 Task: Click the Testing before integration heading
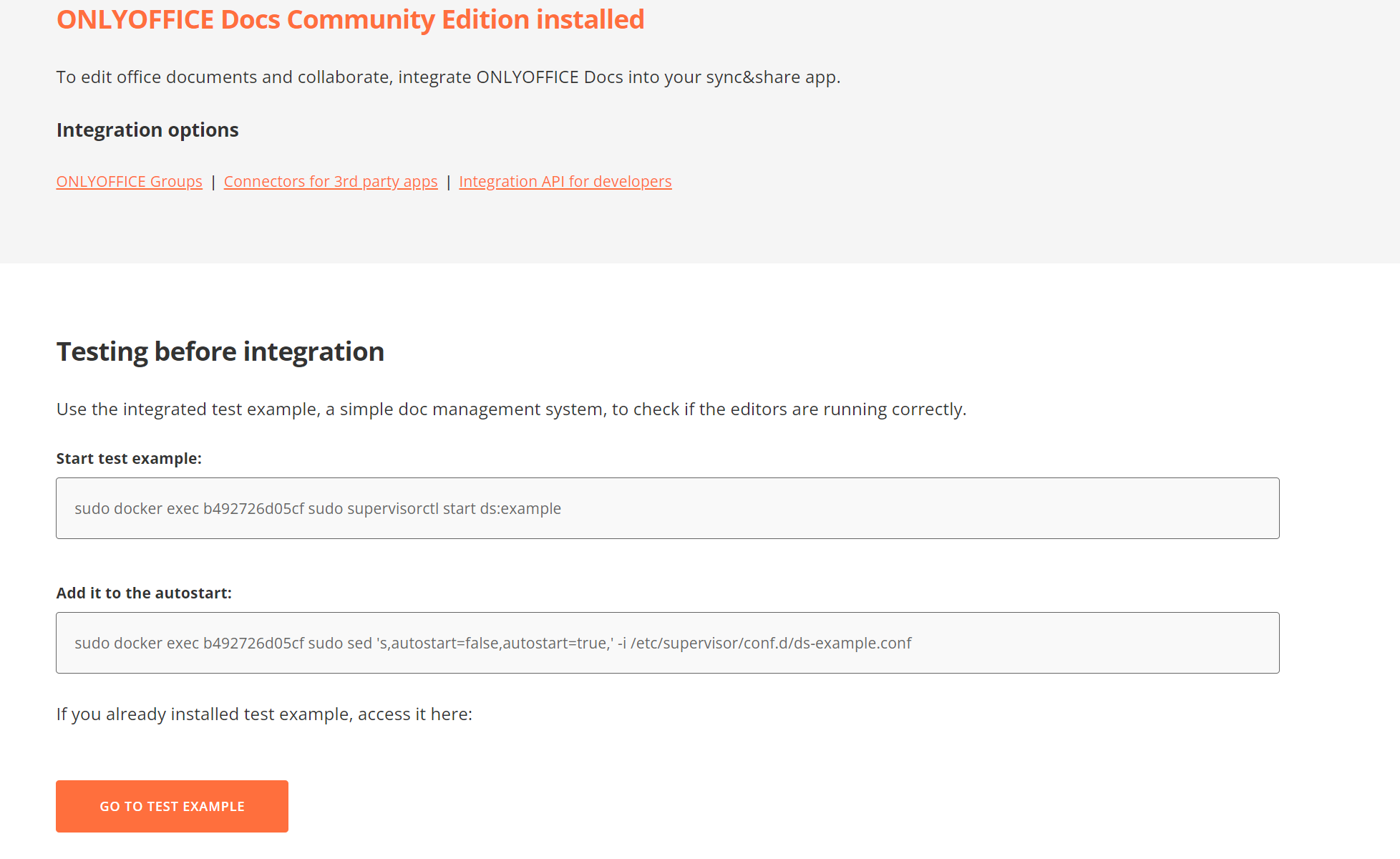[x=220, y=351]
